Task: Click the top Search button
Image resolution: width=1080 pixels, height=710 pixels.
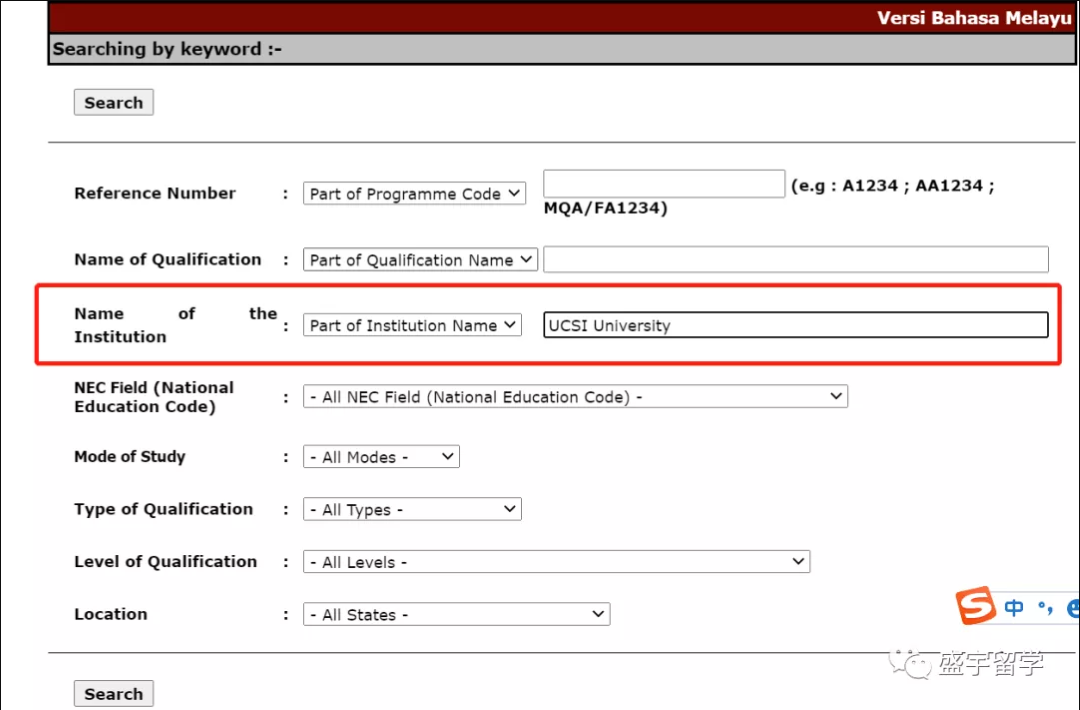Action: click(x=114, y=103)
